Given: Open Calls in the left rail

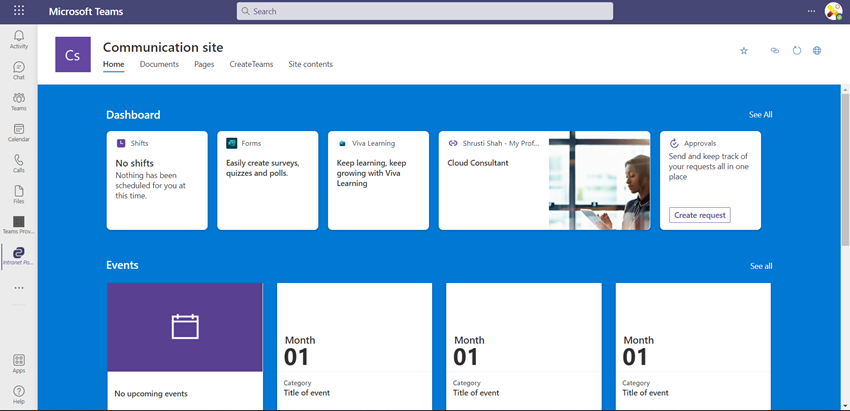Looking at the screenshot, I should tap(19, 164).
